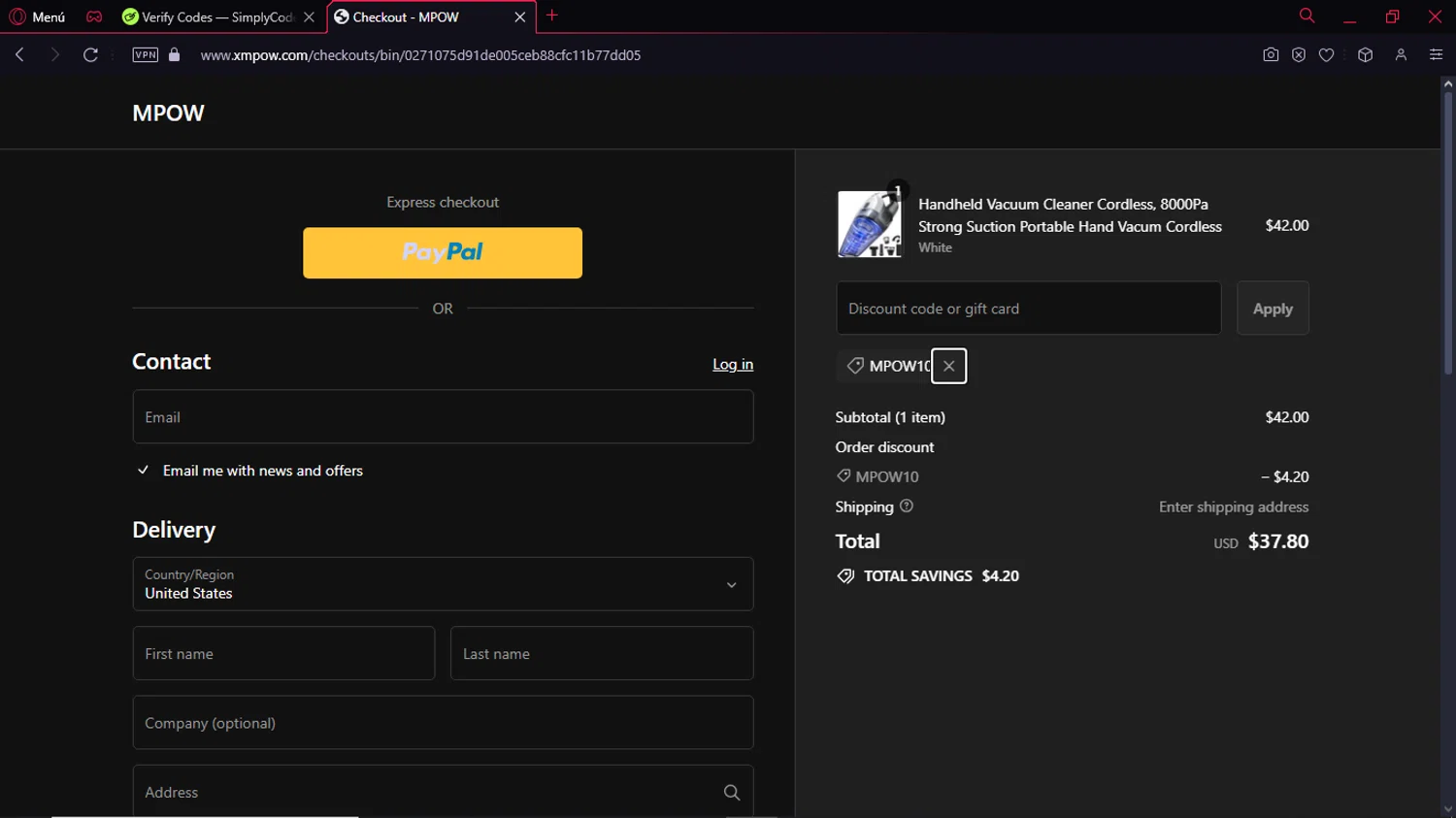Click the Log in link
The height and width of the screenshot is (818, 1456).
tap(733, 365)
